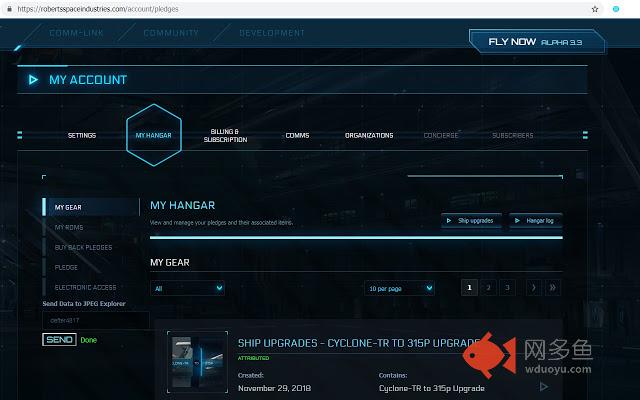
Task: Switch to the Comms tab
Action: [297, 136]
